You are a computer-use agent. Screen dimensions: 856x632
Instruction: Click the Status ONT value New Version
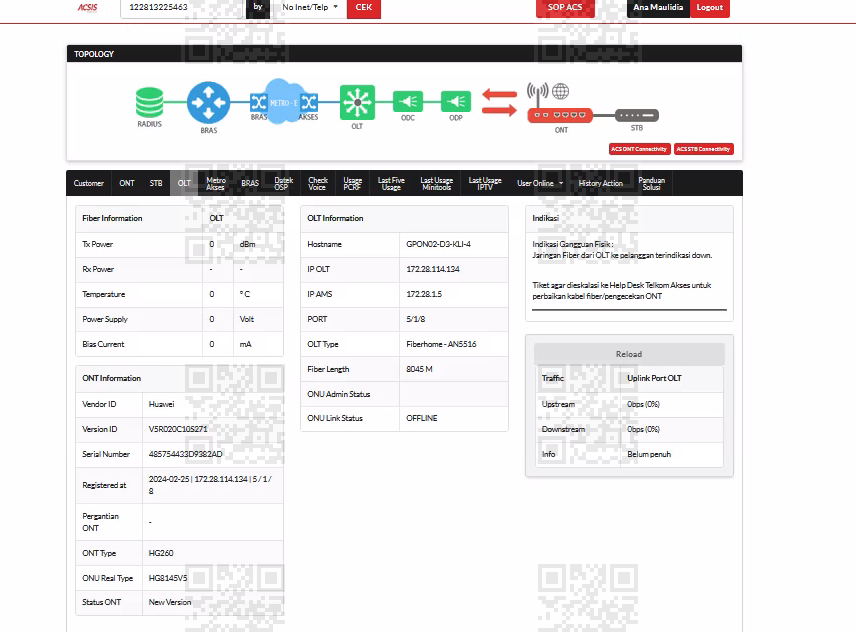click(170, 602)
